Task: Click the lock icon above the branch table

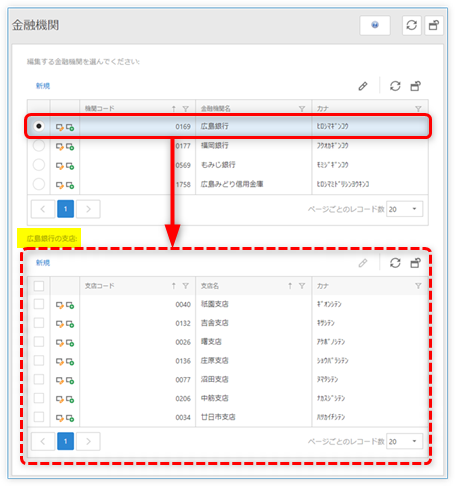Action: coord(415,263)
